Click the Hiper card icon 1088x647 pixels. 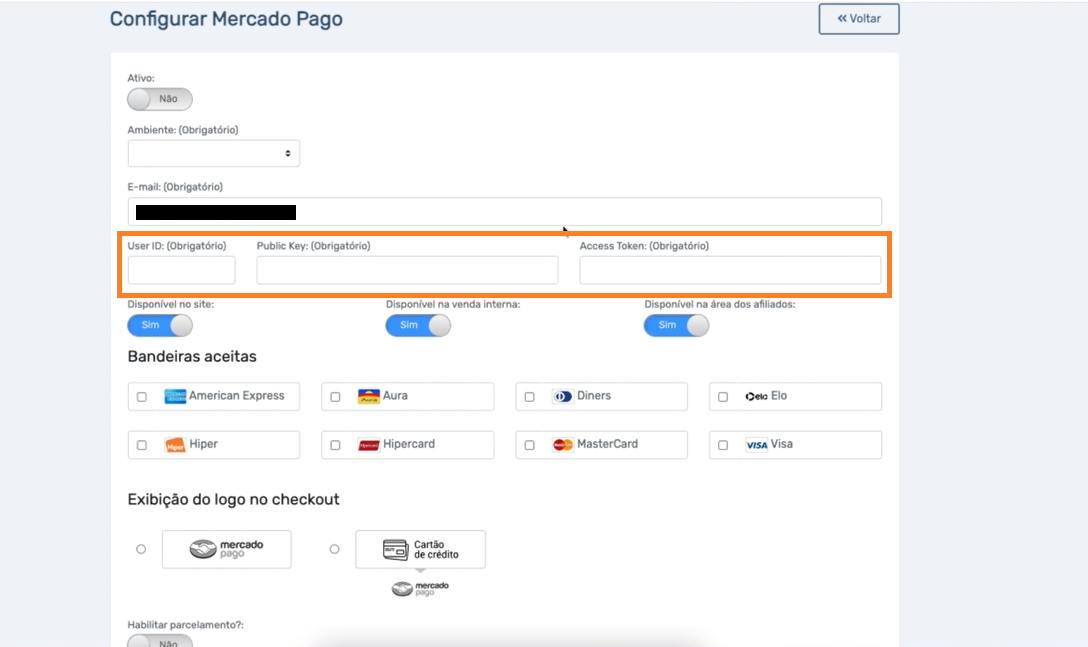pyautogui.click(x=175, y=445)
